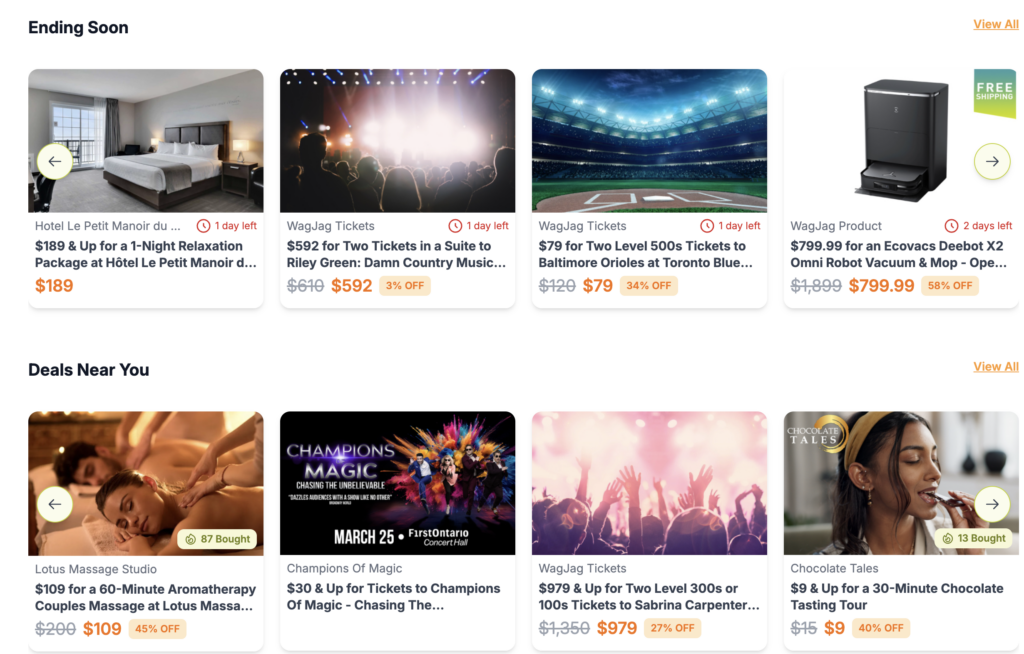Open the Lotus Massage couples massage title
The image size is (1024, 654).
point(146,597)
